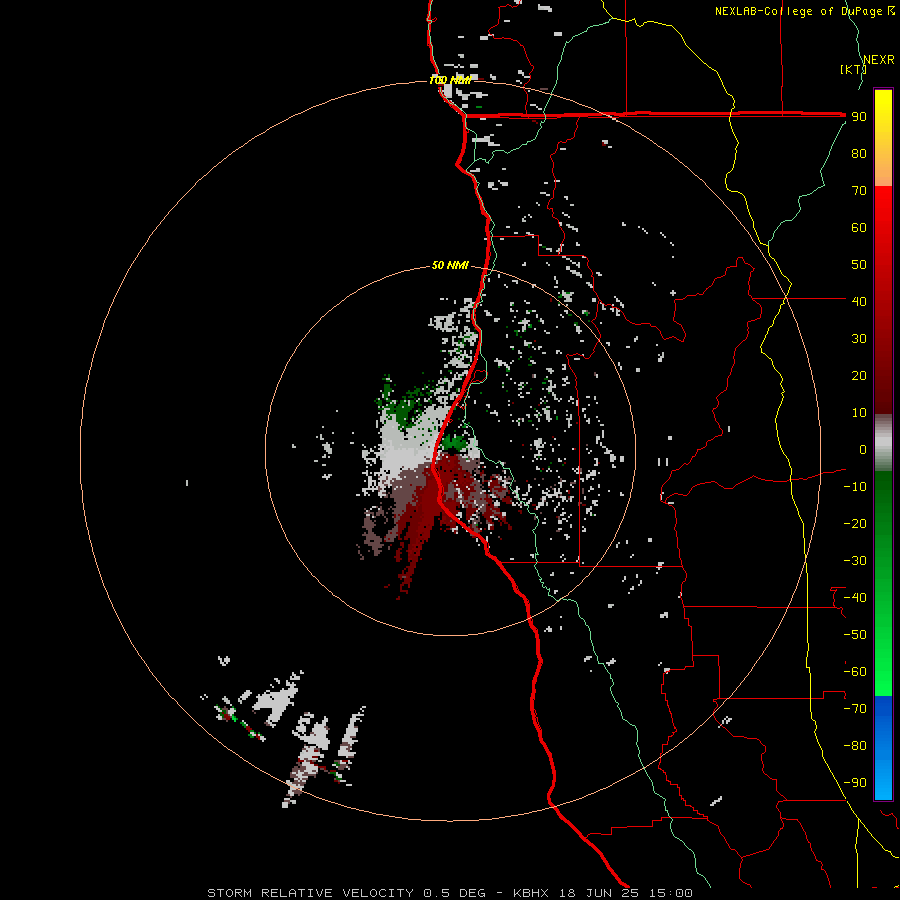
Task: Click the 50 NMI range ring label
Action: [450, 265]
